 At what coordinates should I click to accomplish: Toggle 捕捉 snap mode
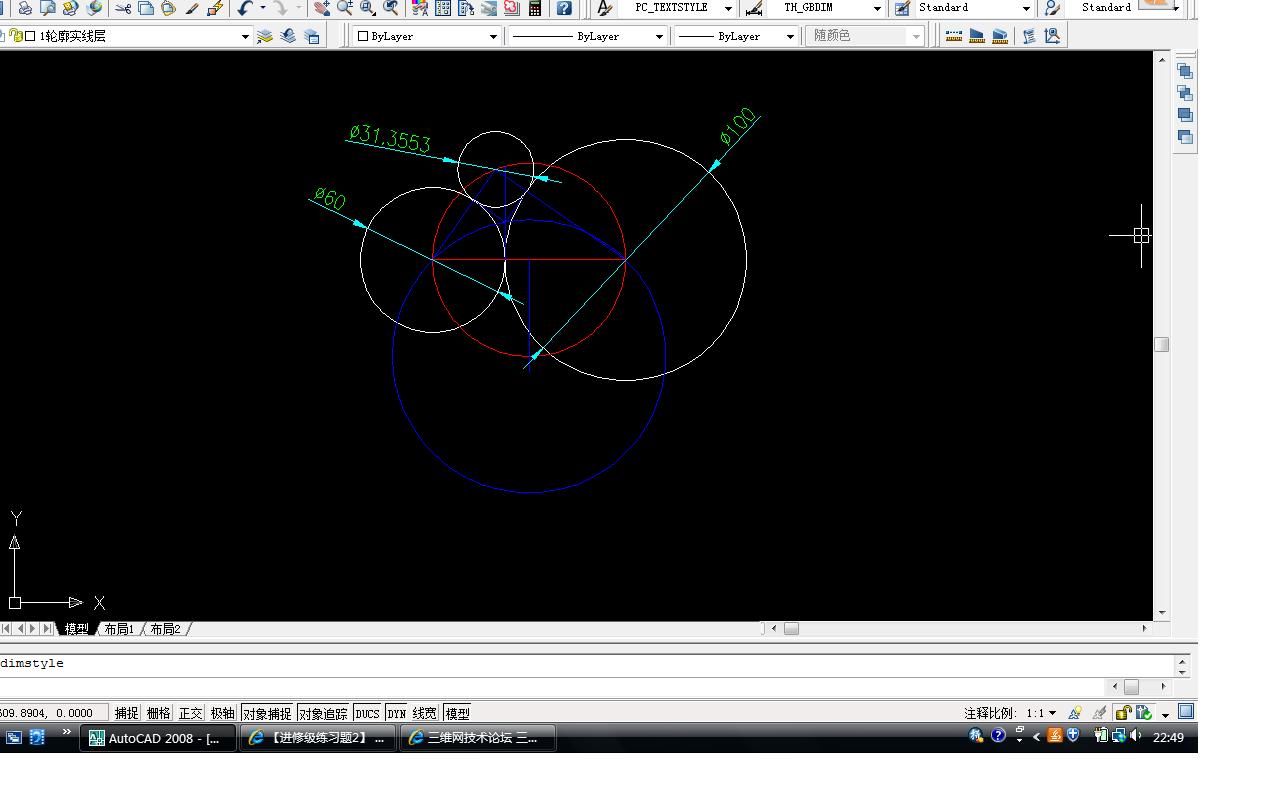126,713
